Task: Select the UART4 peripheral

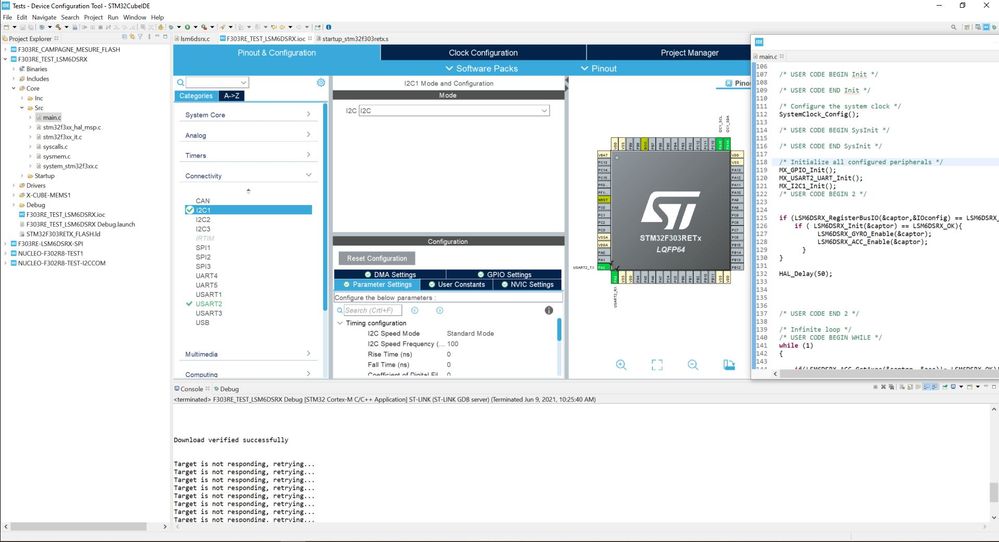Action: (x=206, y=276)
